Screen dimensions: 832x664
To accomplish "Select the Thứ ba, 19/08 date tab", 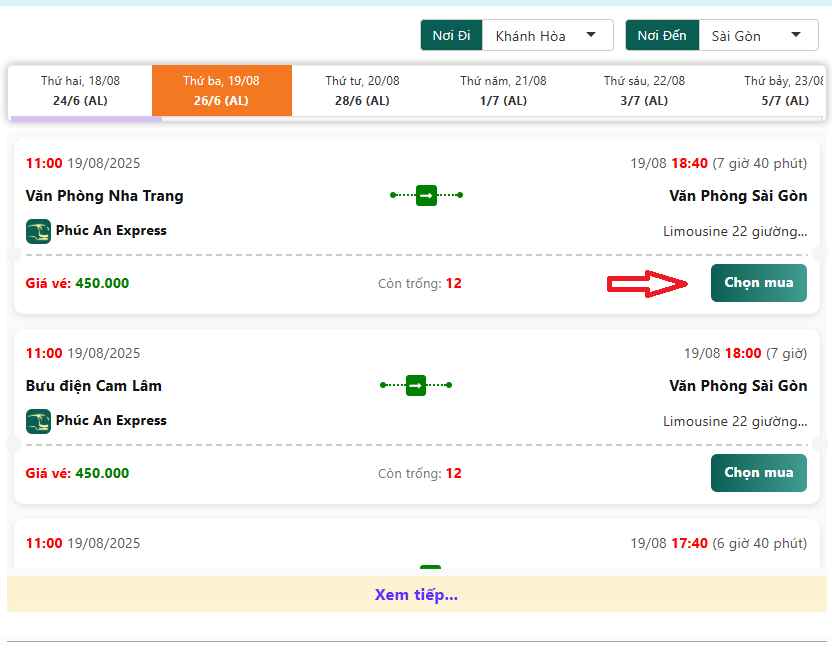I will tap(222, 90).
